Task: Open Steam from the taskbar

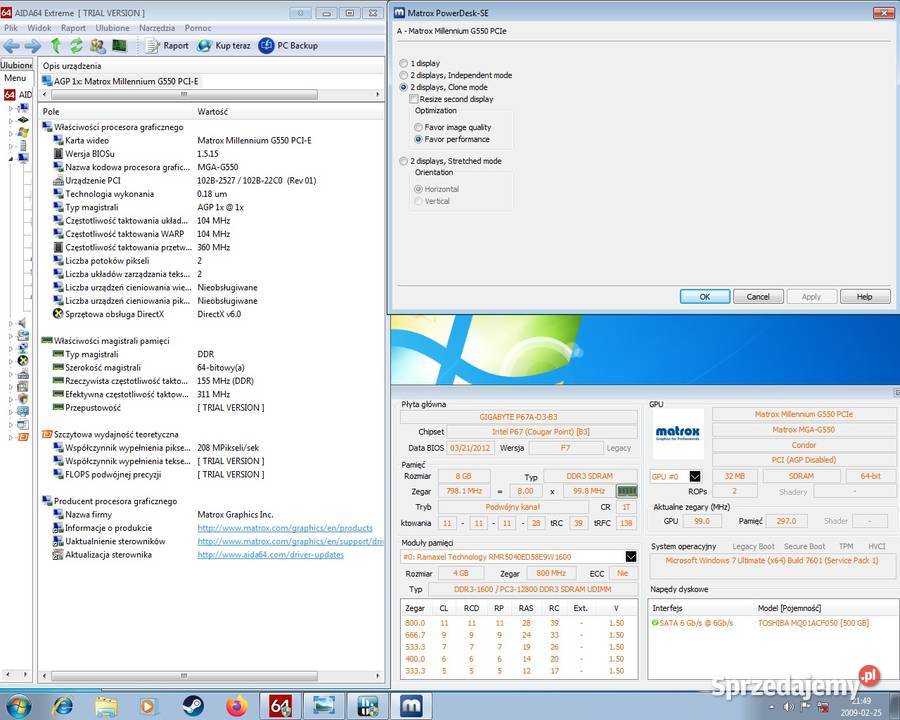Action: (193, 706)
